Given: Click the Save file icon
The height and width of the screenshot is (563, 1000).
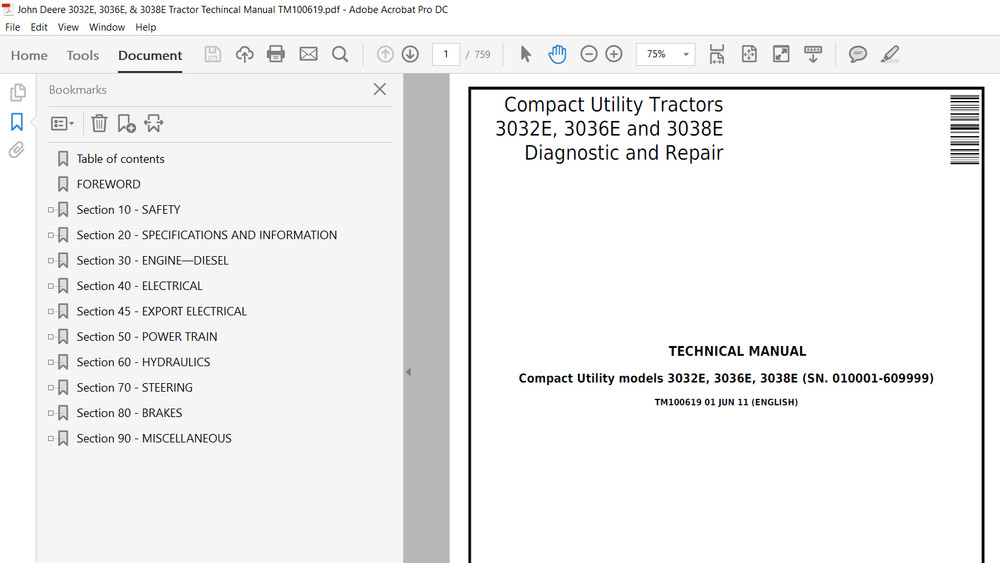Looking at the screenshot, I should click(212, 54).
